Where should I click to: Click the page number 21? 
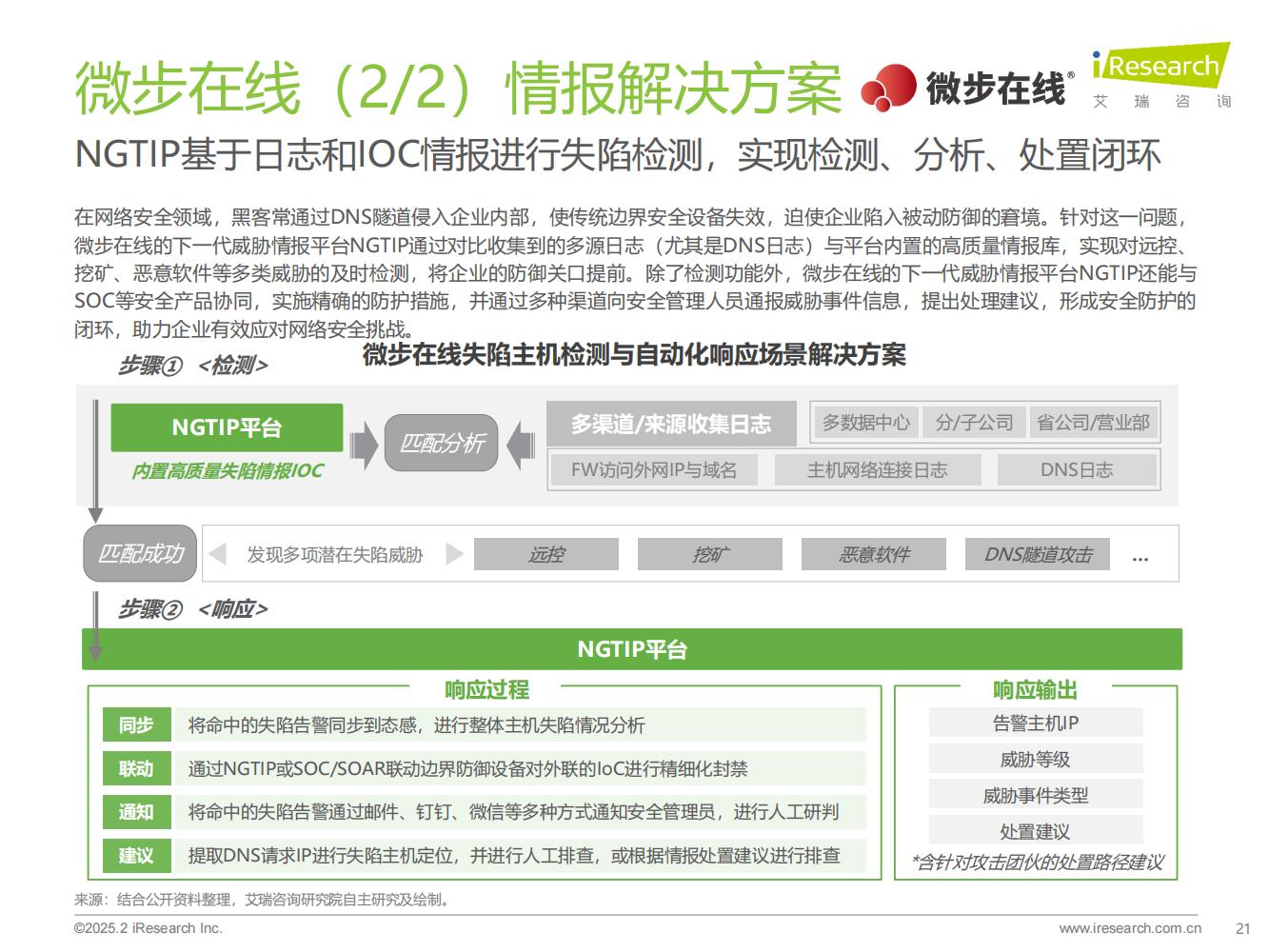click(1242, 928)
